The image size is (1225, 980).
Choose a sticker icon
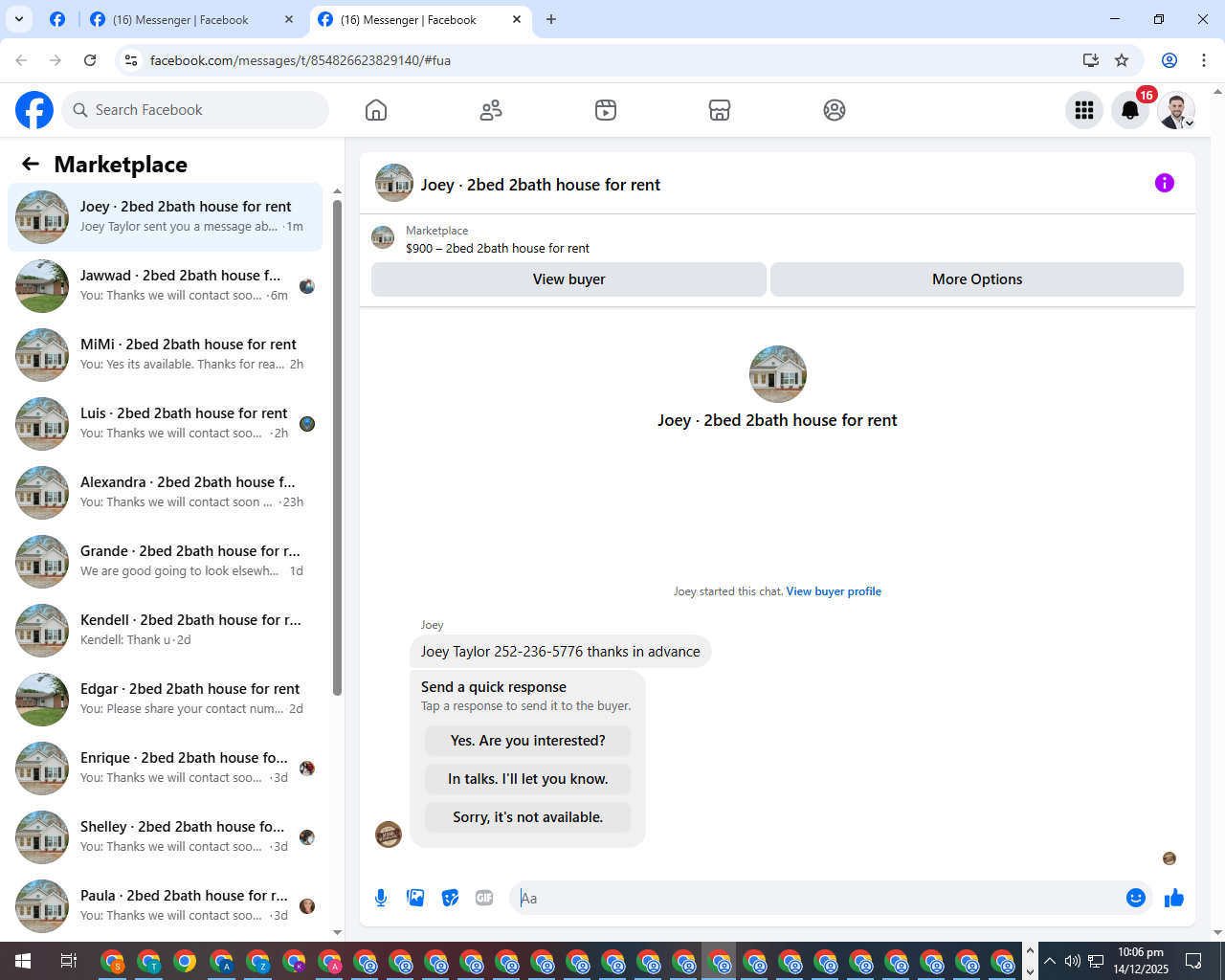coord(450,898)
